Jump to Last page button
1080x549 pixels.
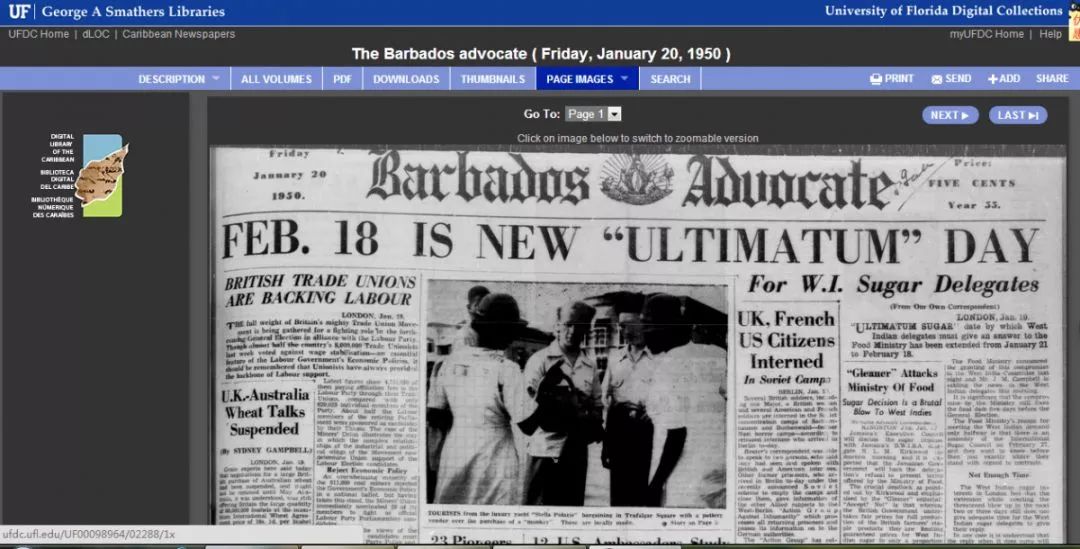coord(1018,115)
